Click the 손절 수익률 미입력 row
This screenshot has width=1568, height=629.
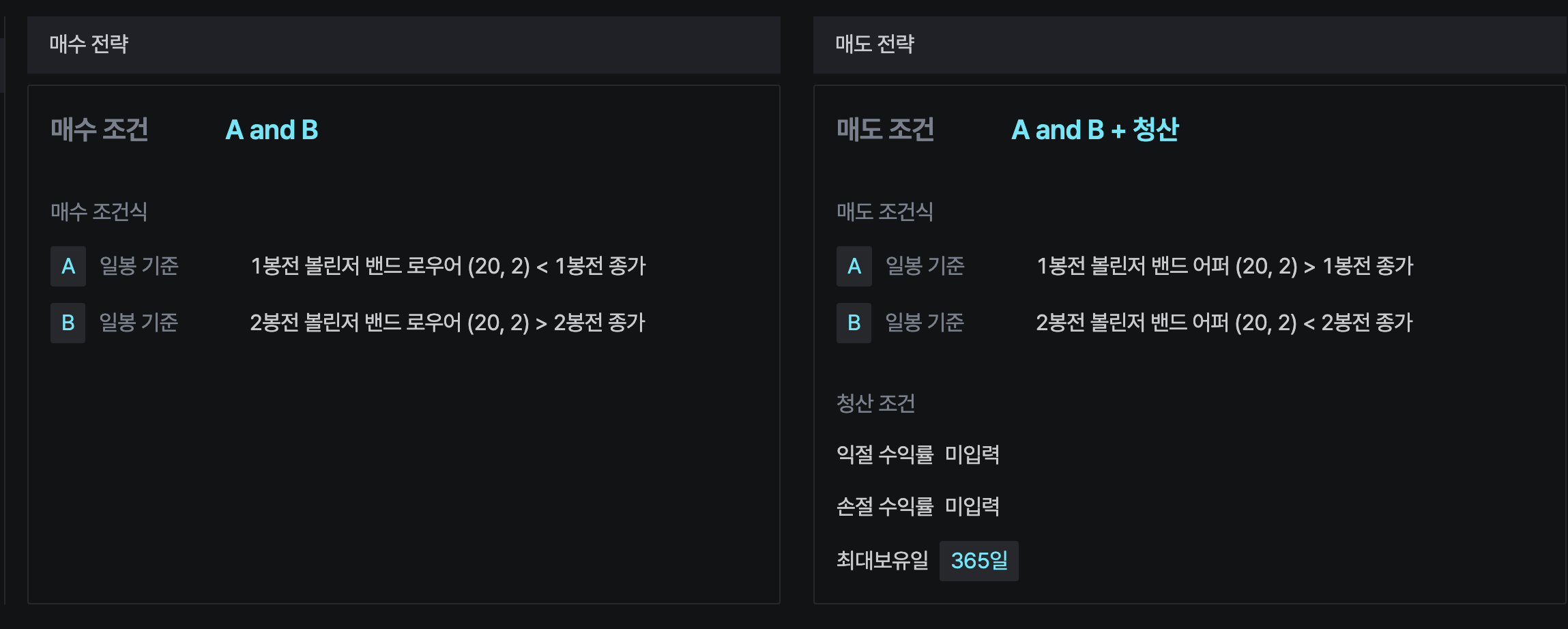tap(918, 506)
